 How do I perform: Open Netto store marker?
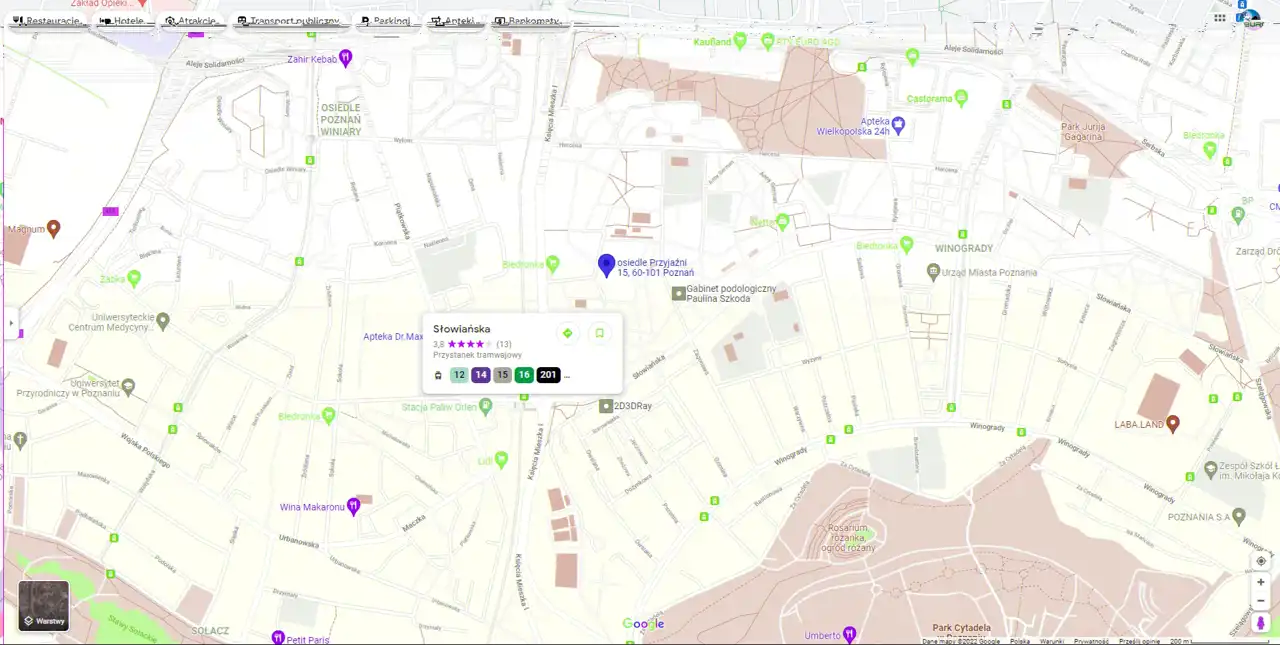tap(782, 221)
